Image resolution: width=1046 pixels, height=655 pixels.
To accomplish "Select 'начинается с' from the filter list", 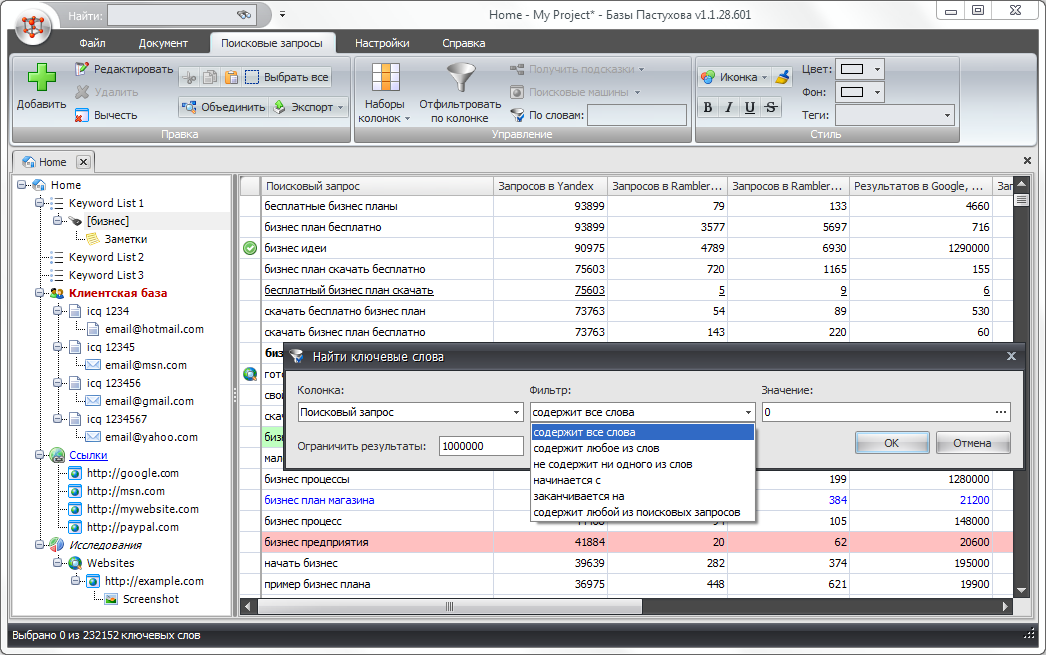I will click(x=566, y=480).
